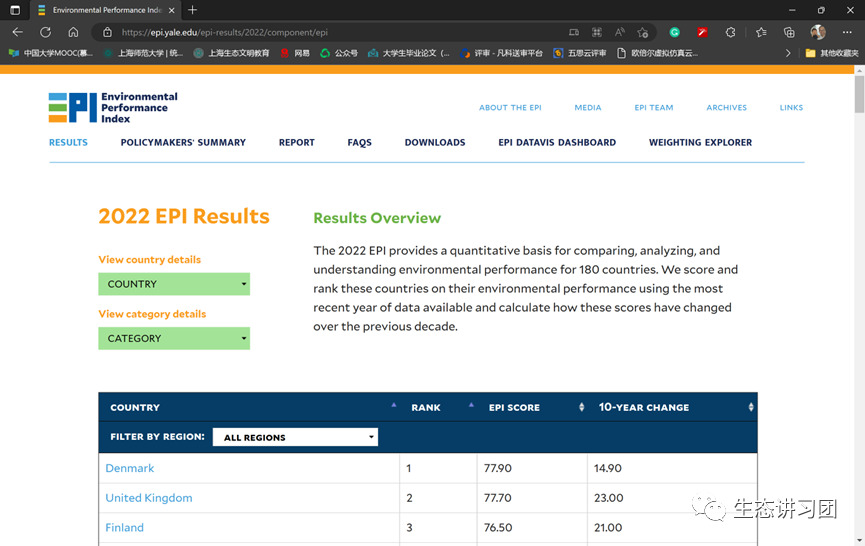Open ABOUT THE EPI page
Image resolution: width=865 pixels, height=546 pixels.
(x=510, y=108)
